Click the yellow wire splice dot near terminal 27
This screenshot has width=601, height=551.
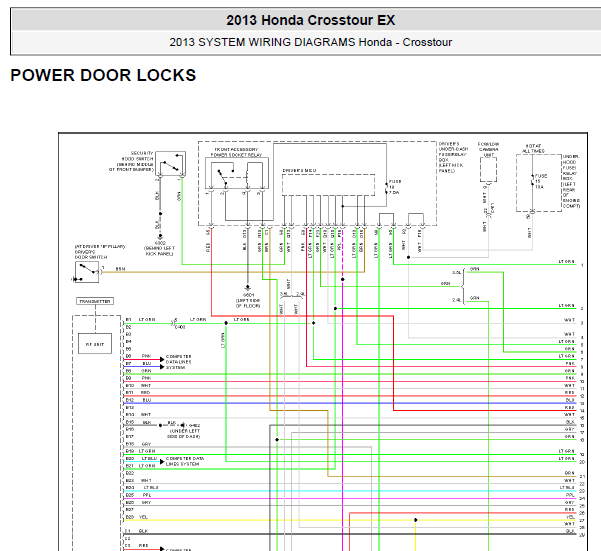click(x=415, y=520)
